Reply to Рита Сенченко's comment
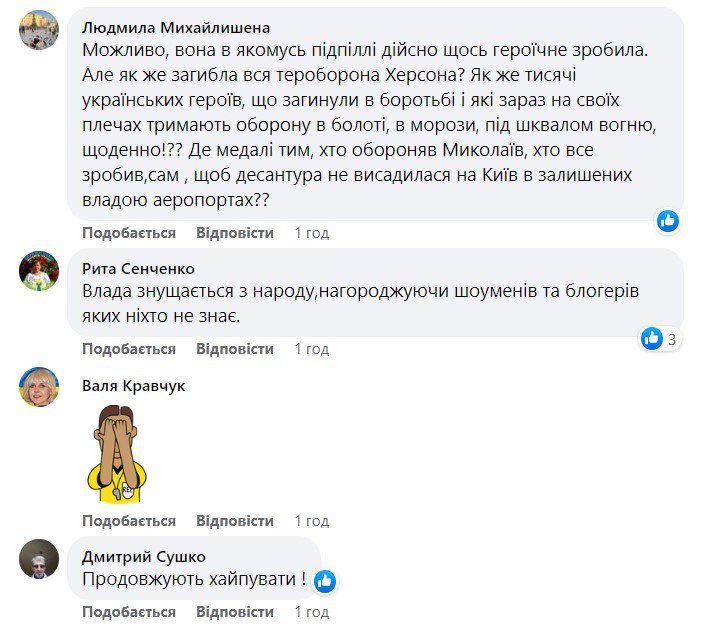 tap(235, 349)
